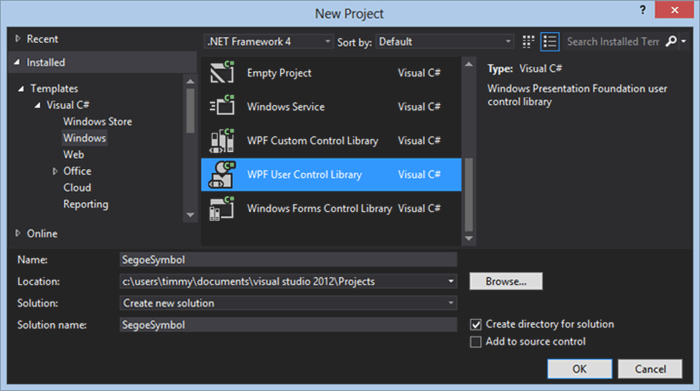Click the Windows Forms Control Library icon
This screenshot has width=700, height=391.
(222, 208)
